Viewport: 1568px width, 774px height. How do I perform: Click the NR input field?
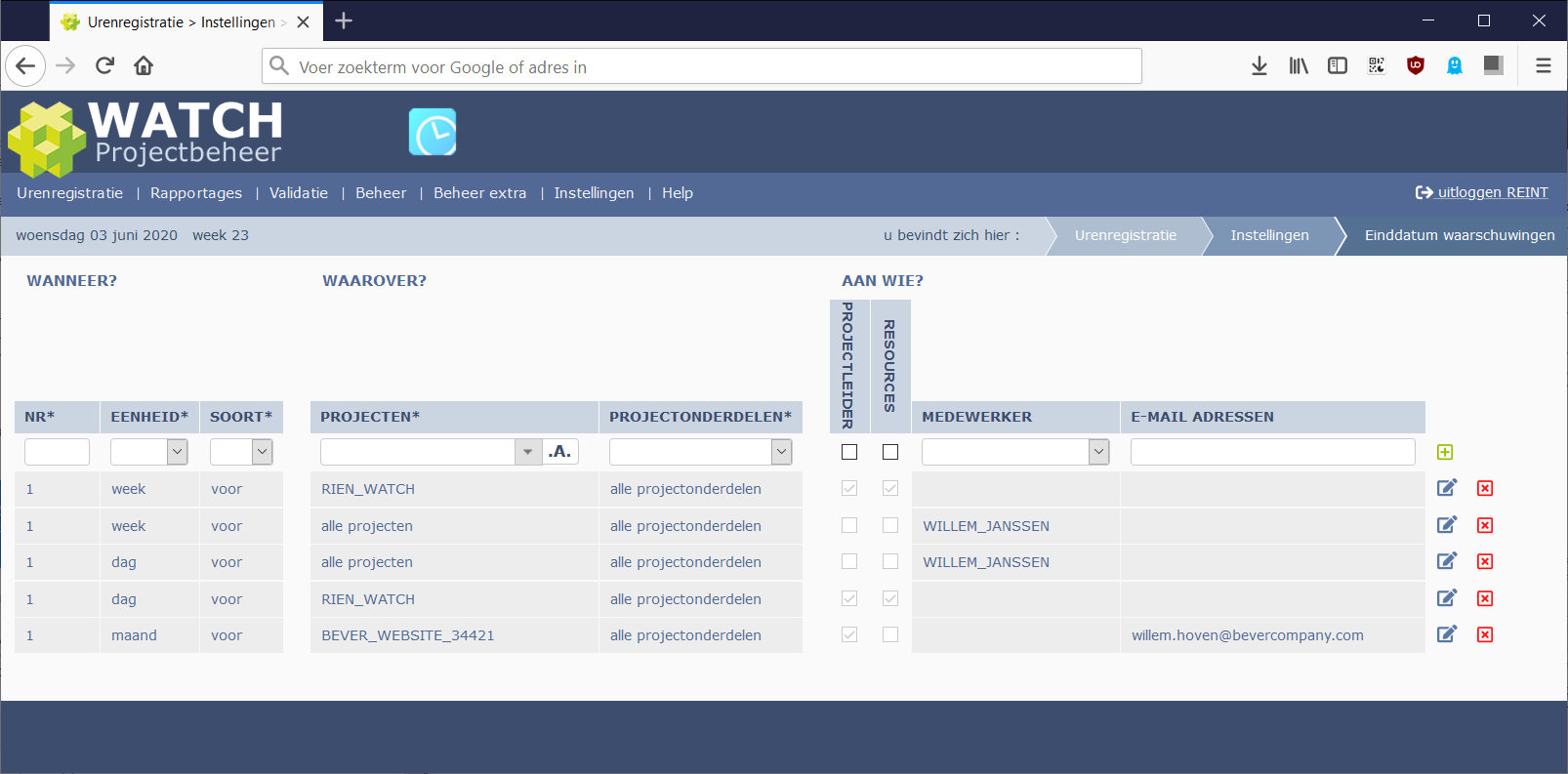[x=57, y=452]
